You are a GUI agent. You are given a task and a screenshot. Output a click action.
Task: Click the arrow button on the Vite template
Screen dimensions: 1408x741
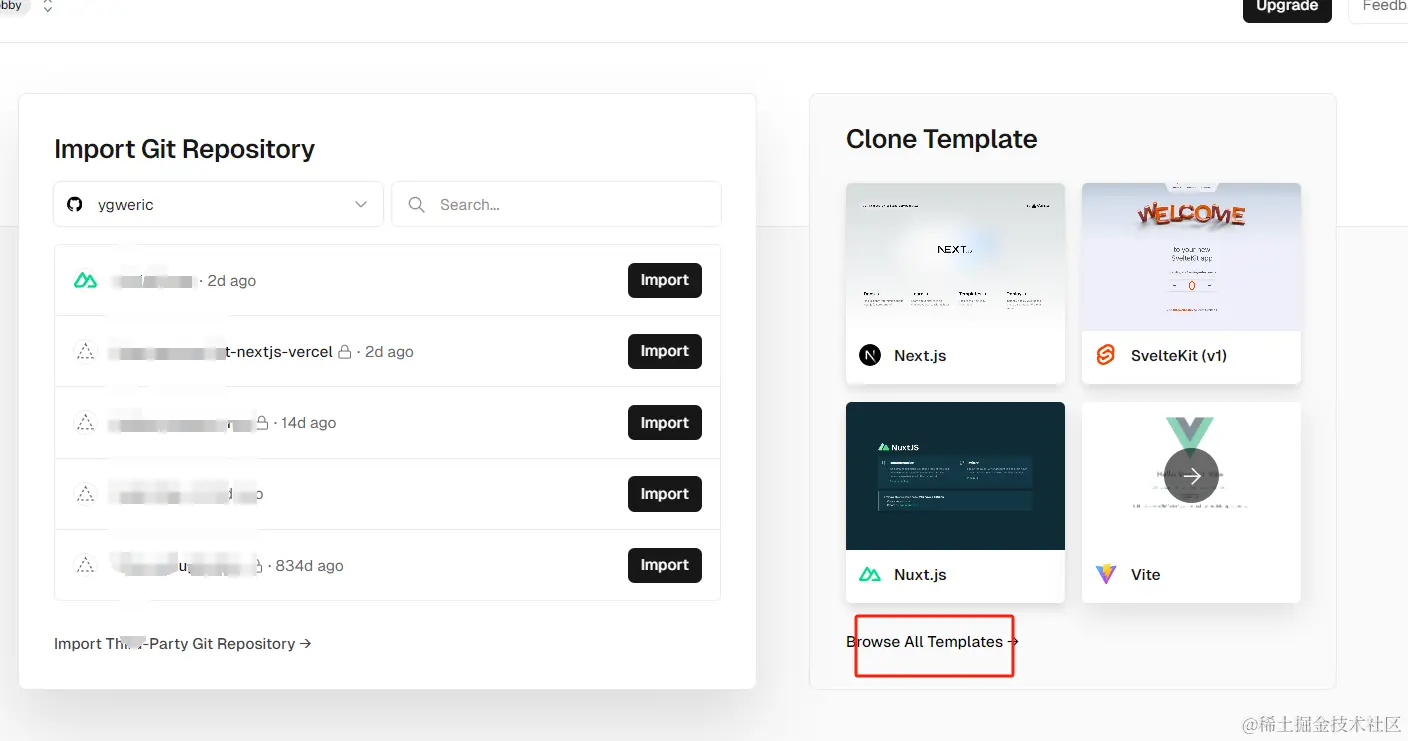1191,475
